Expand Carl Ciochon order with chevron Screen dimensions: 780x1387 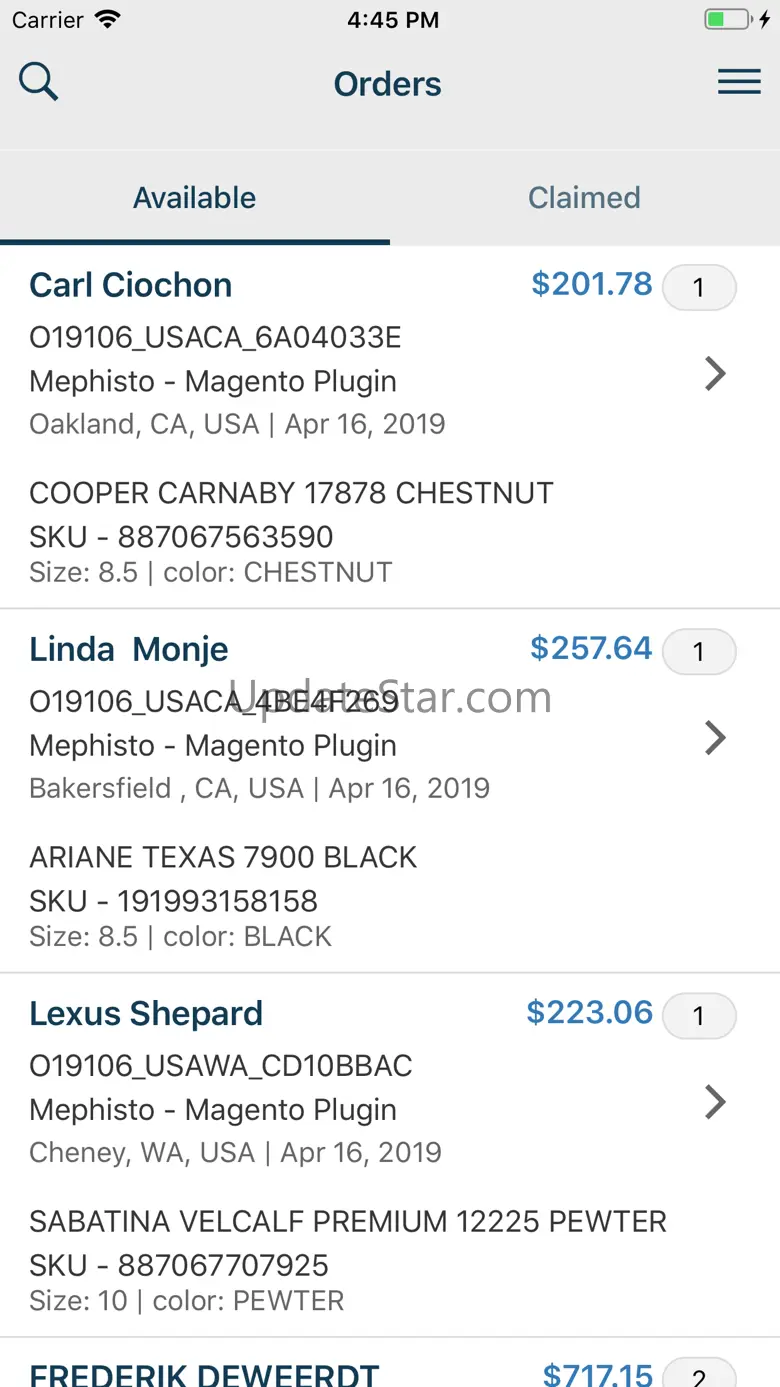[x=715, y=374]
